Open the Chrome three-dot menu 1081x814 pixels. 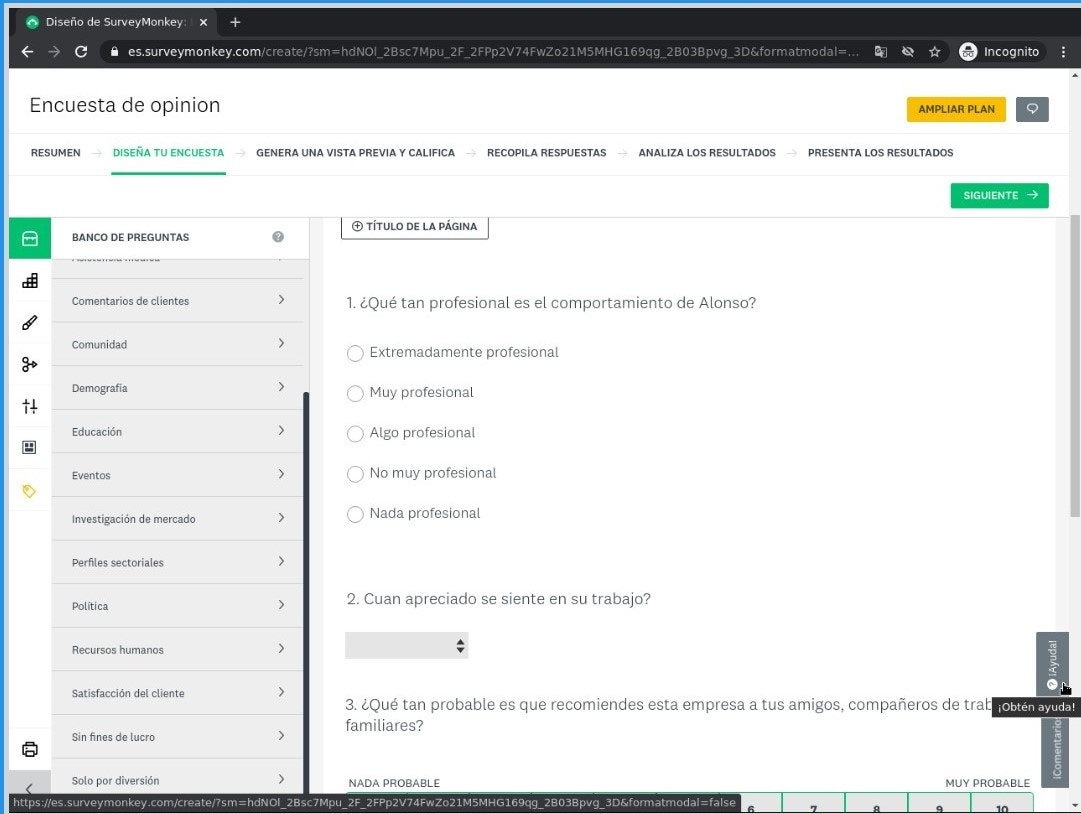pos(1062,52)
